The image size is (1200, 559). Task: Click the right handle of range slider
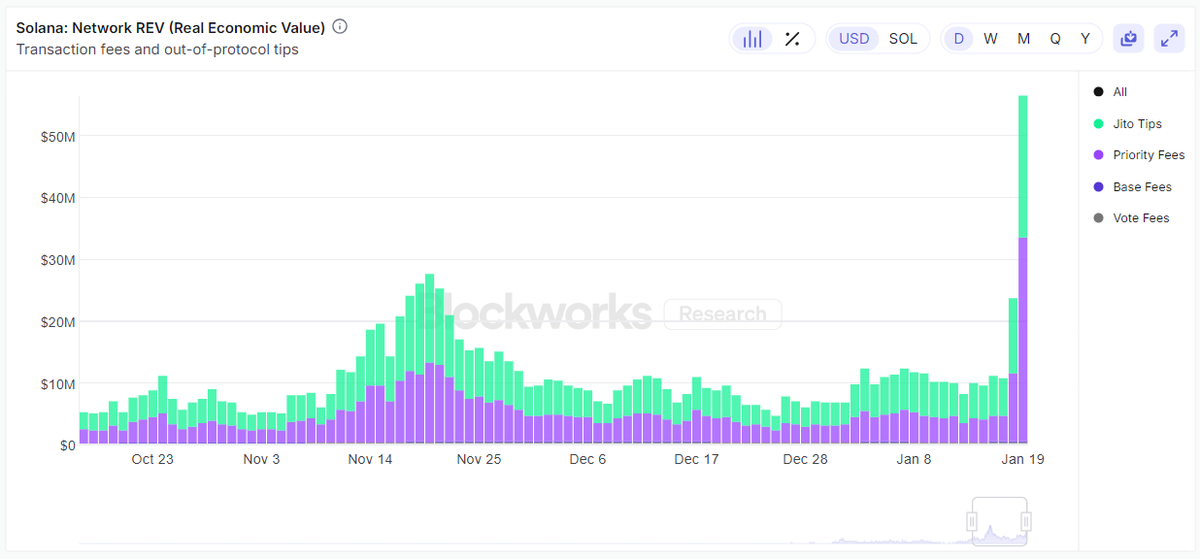[1025, 522]
